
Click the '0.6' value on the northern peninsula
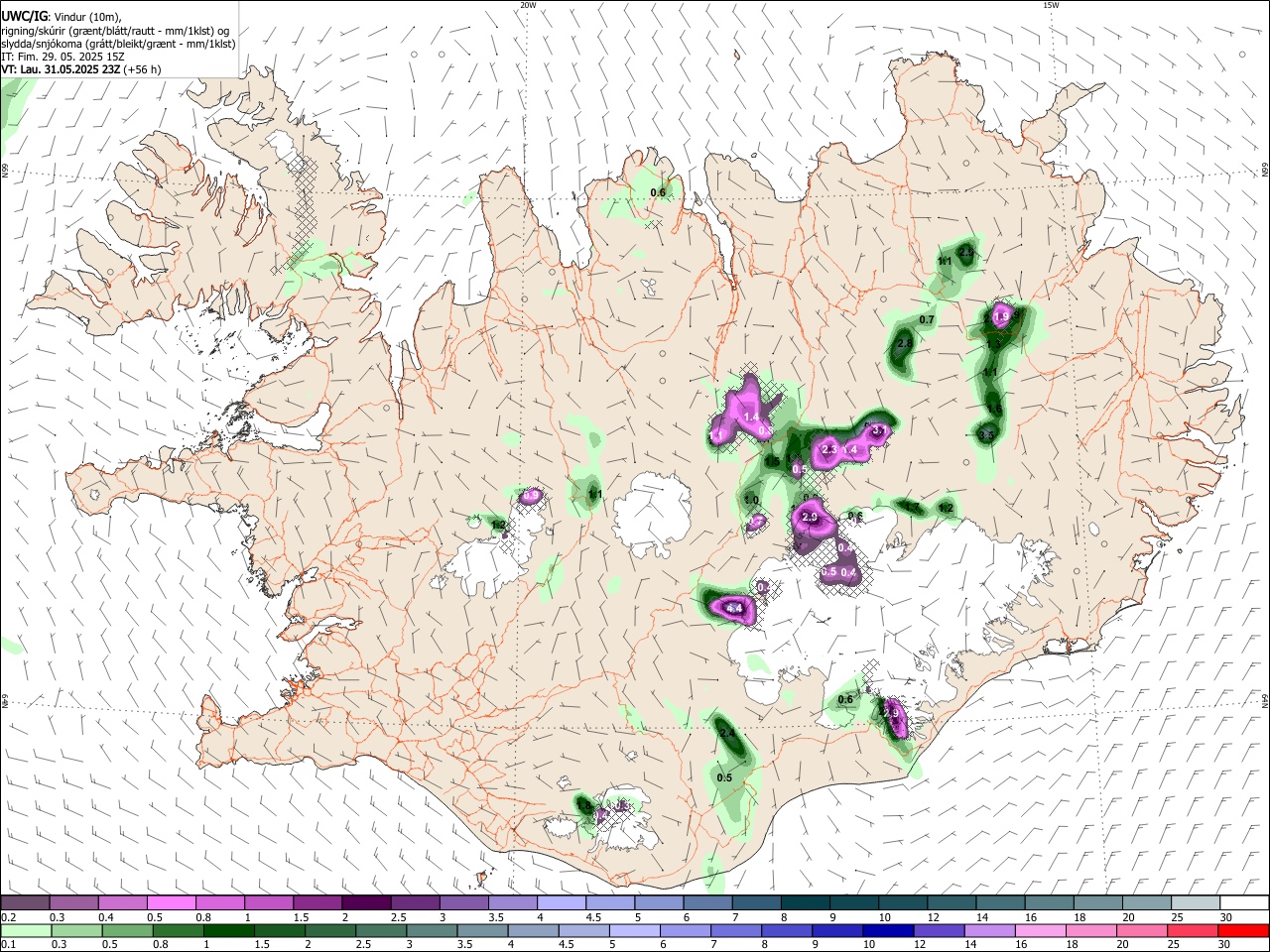click(x=657, y=192)
